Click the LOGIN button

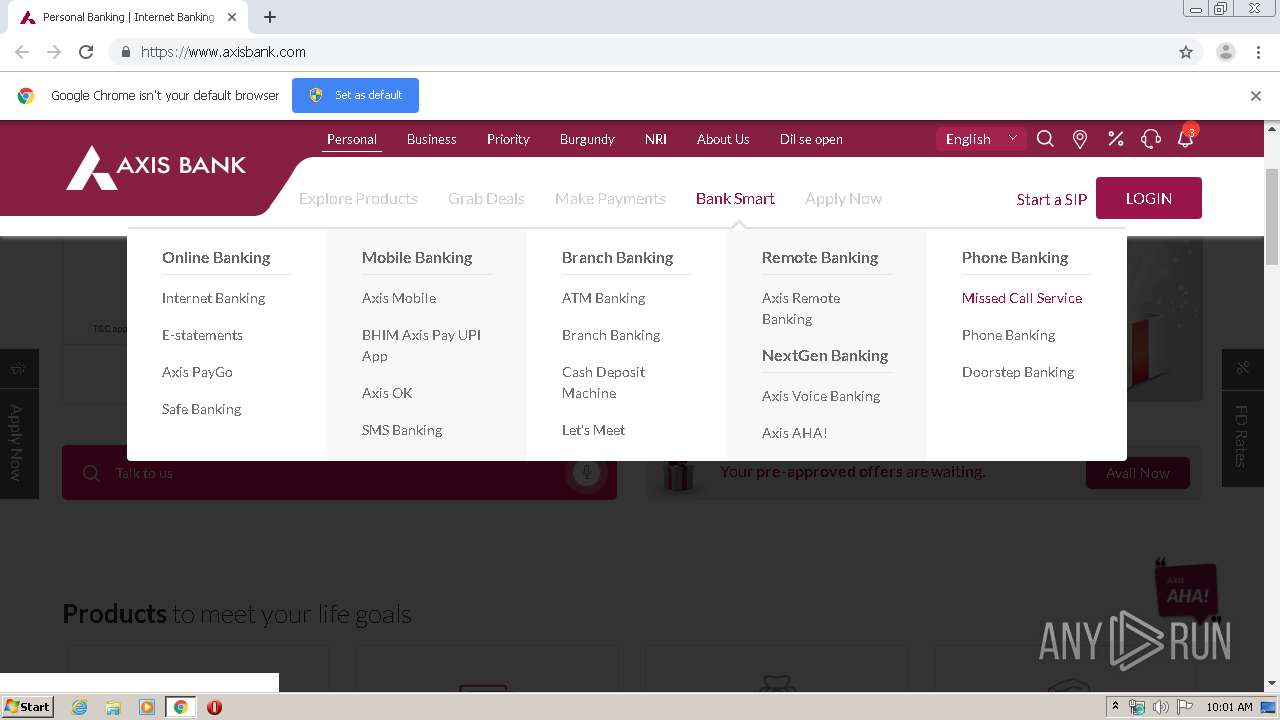(1149, 198)
